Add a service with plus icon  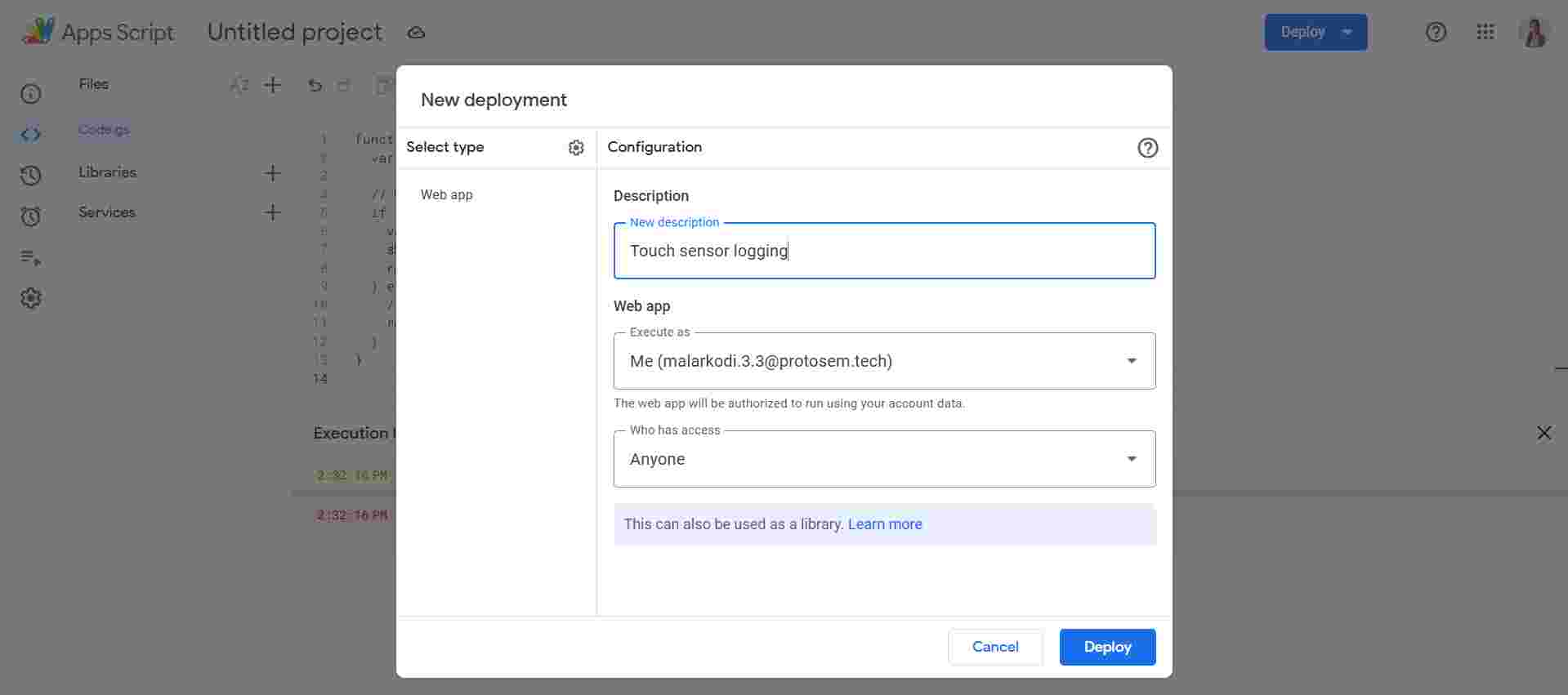(x=273, y=212)
